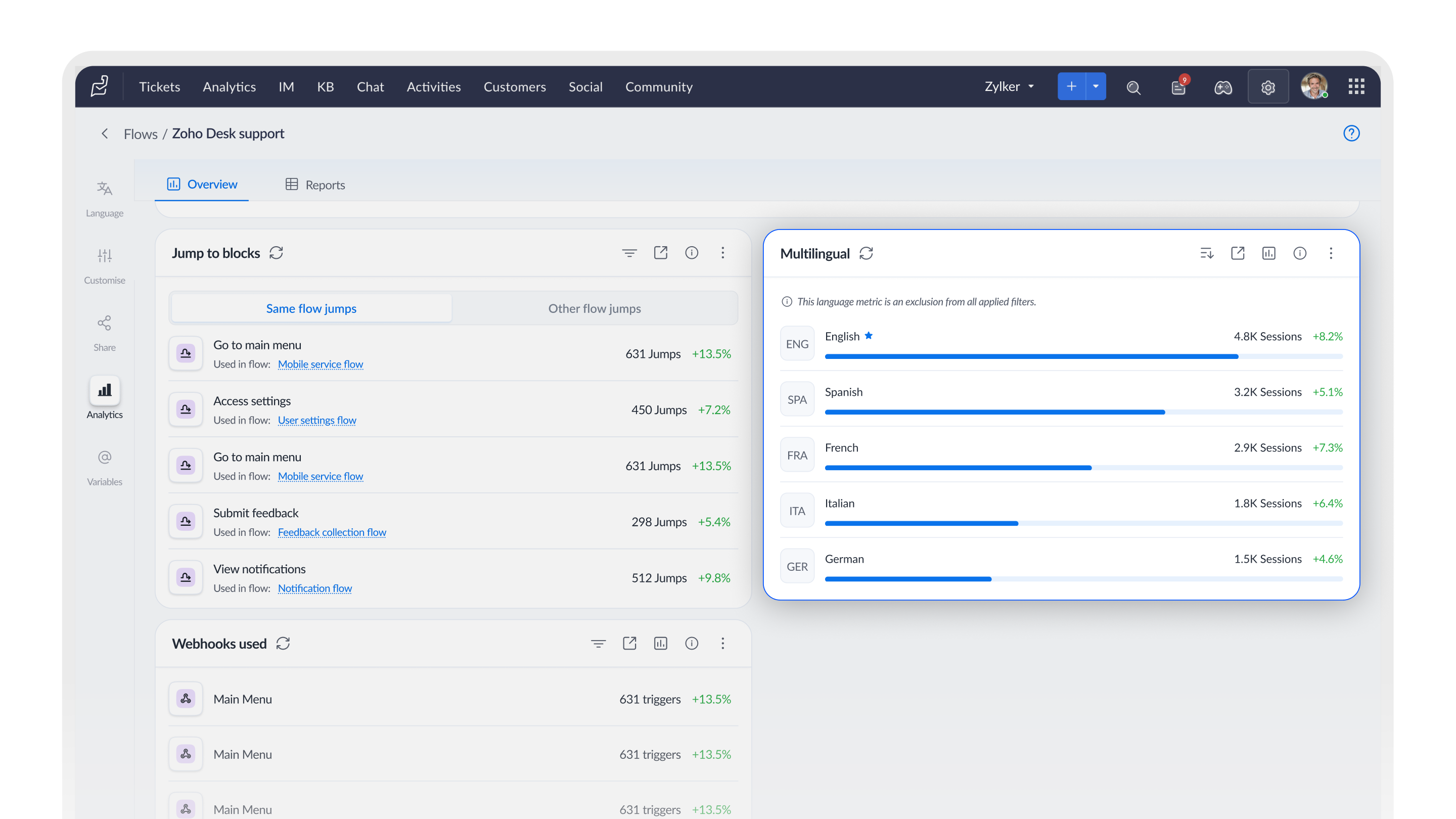Open Share in the left sidebar
Screen dimensions: 1456x819
pos(105,333)
